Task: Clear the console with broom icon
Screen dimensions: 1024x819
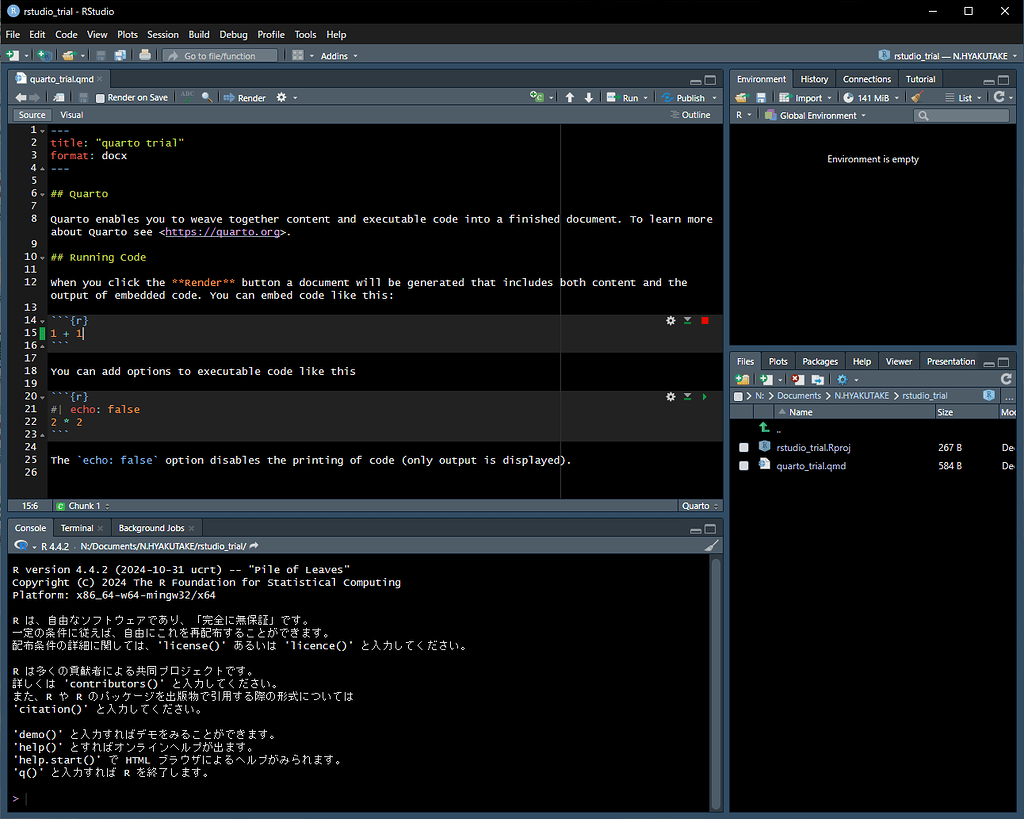Action: [x=712, y=546]
